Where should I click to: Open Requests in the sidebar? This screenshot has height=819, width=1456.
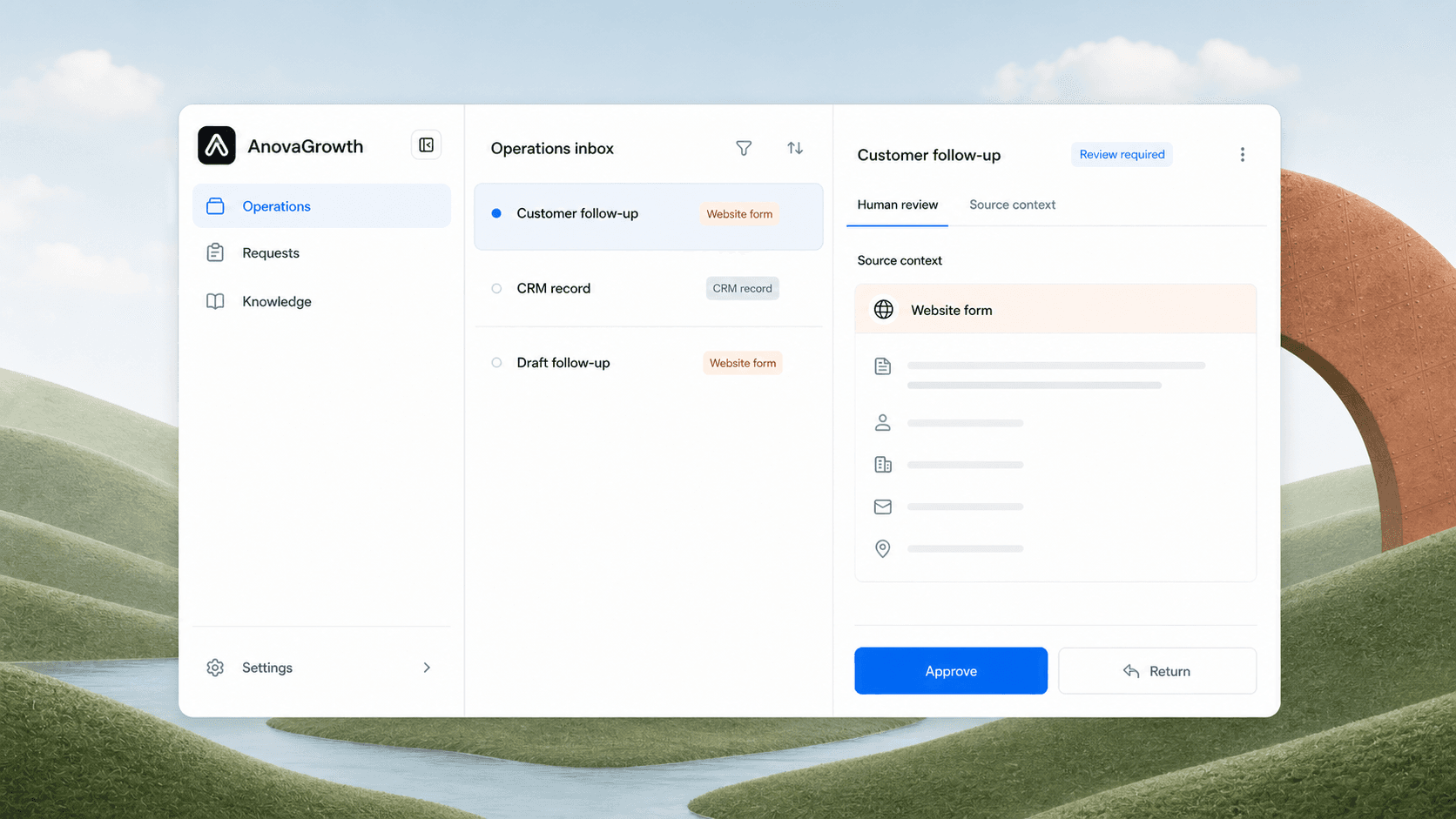pyautogui.click(x=321, y=252)
